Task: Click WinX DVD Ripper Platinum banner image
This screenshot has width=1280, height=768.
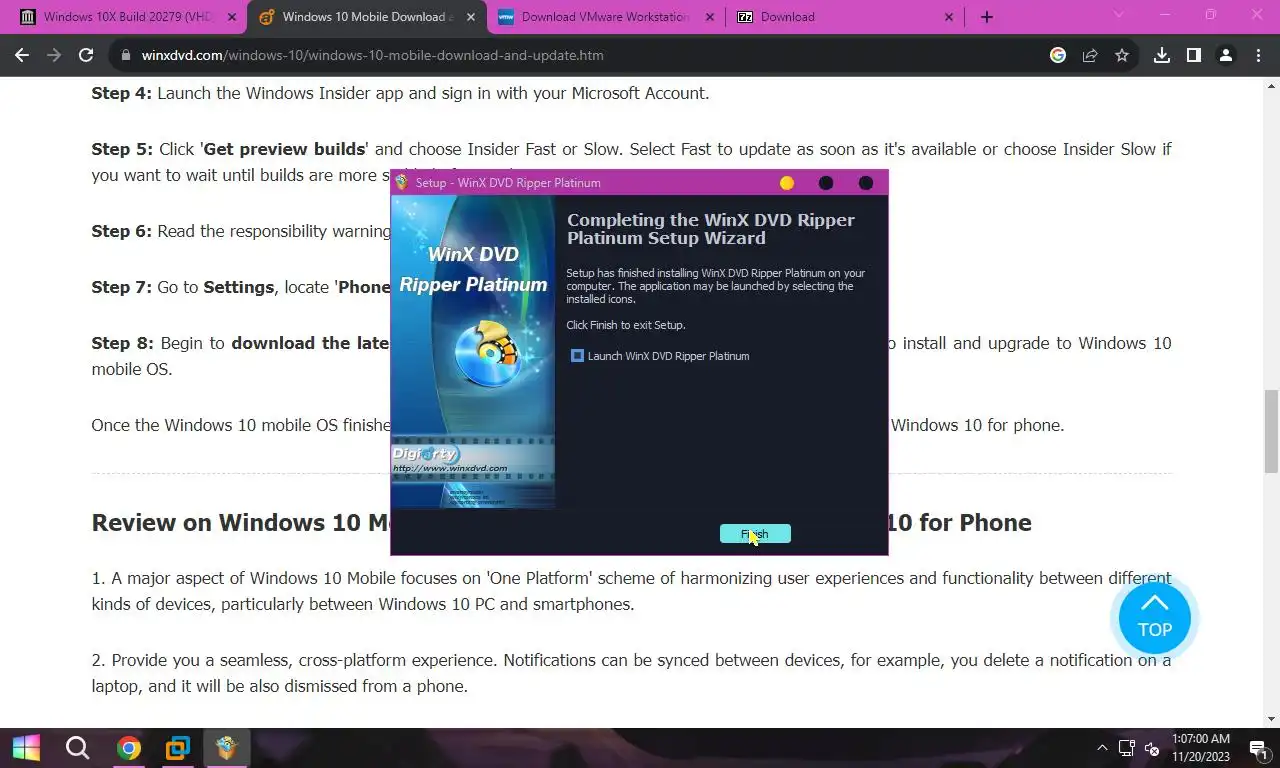Action: [x=473, y=352]
